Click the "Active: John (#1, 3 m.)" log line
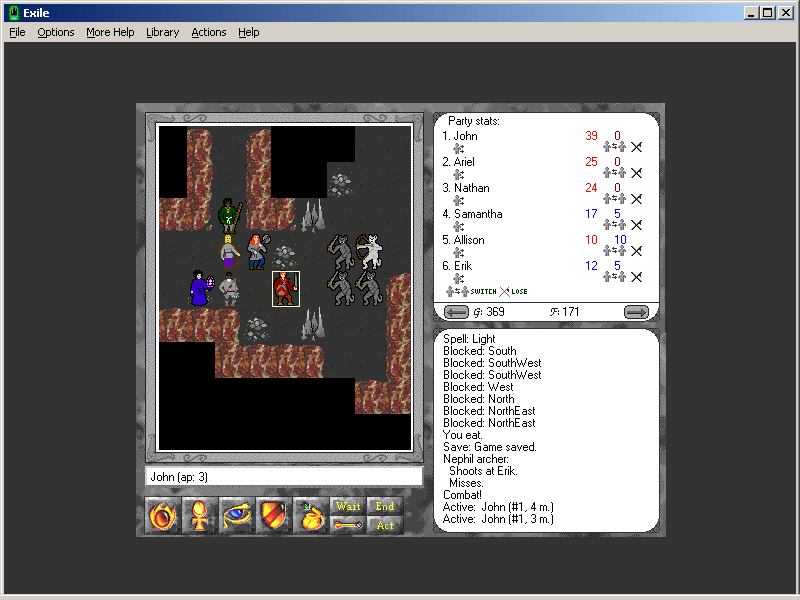This screenshot has height=600, width=800. pyautogui.click(x=498, y=519)
